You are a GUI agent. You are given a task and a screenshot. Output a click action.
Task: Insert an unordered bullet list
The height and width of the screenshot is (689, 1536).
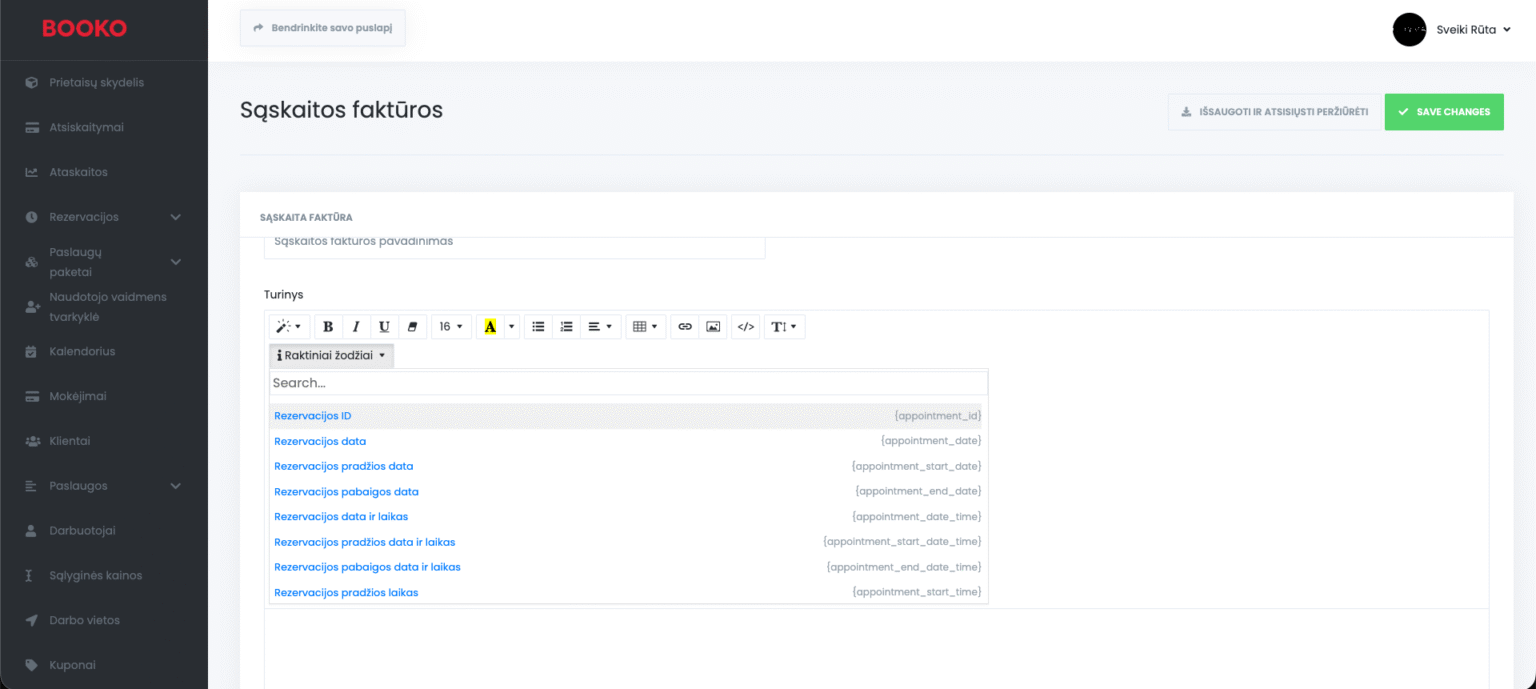pos(538,327)
